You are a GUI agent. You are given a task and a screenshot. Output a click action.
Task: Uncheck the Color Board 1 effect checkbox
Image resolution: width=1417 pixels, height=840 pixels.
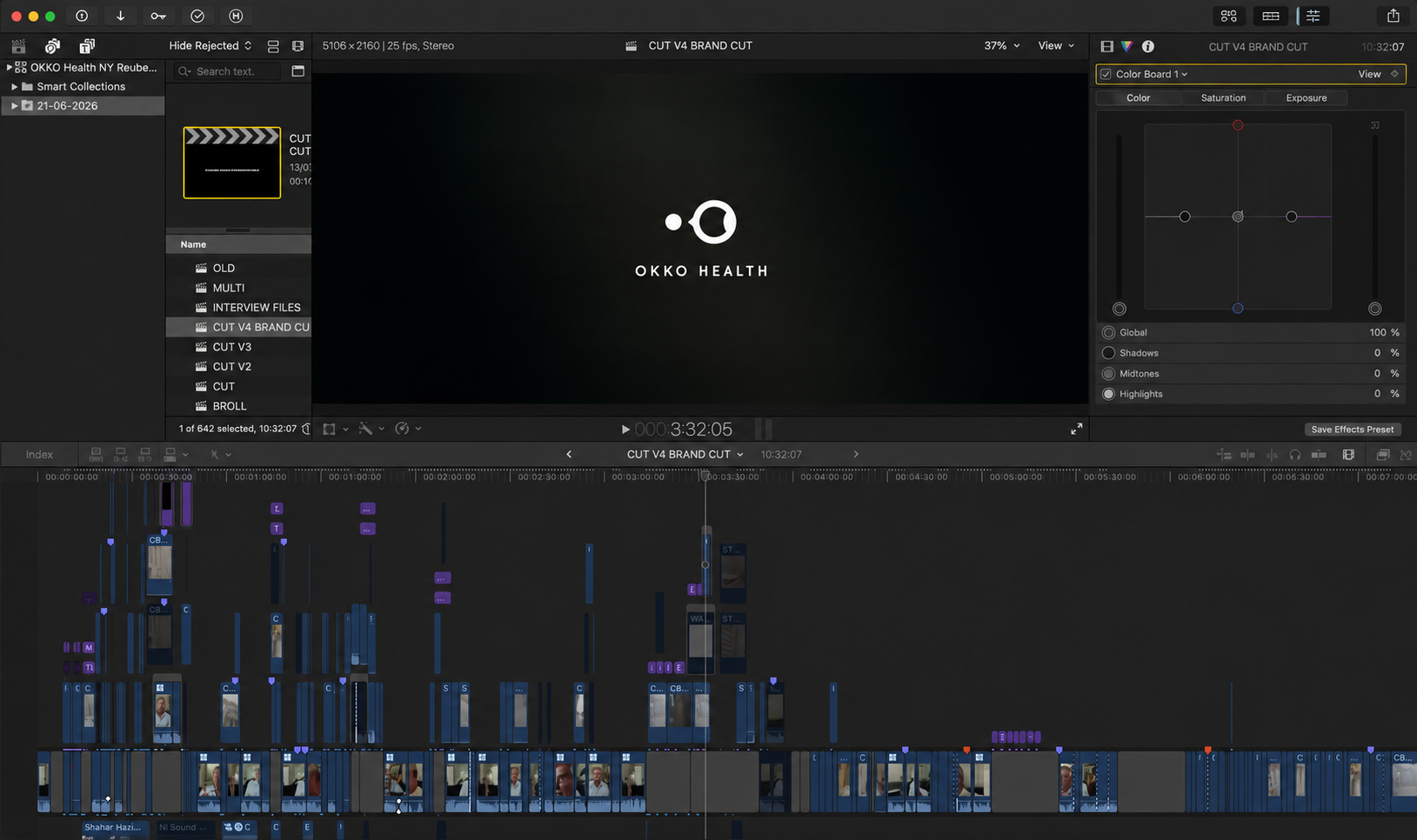(x=1106, y=74)
